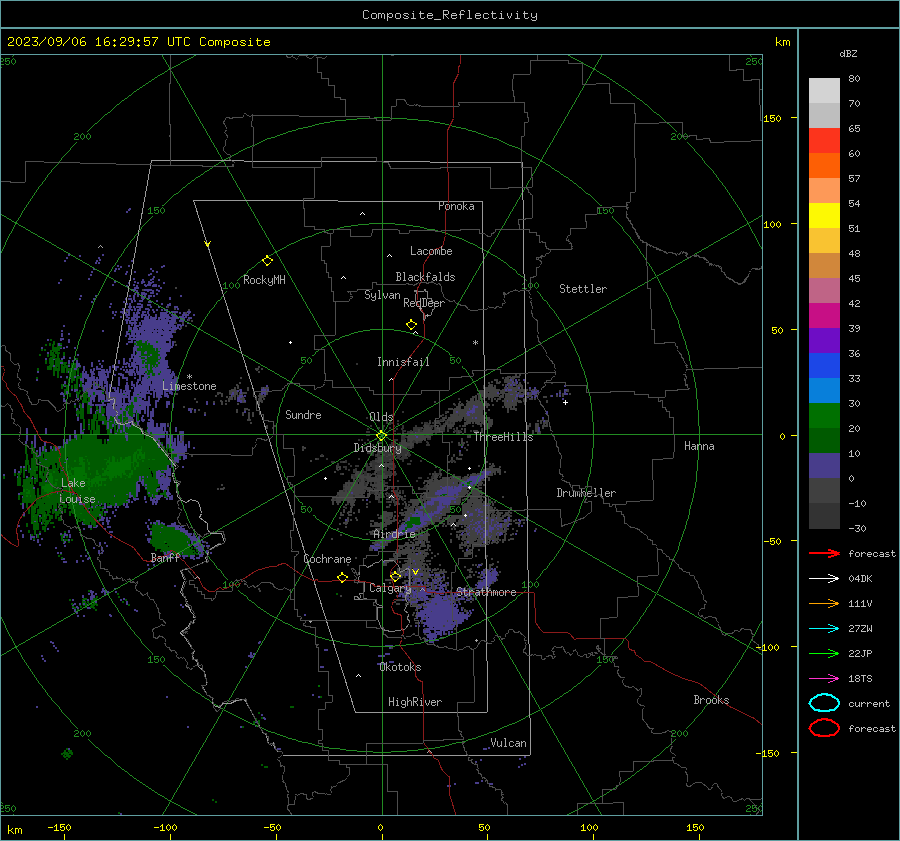The image size is (900, 841).
Task: Click the yellow diamond marker at Olds radar center
Action: (381, 436)
